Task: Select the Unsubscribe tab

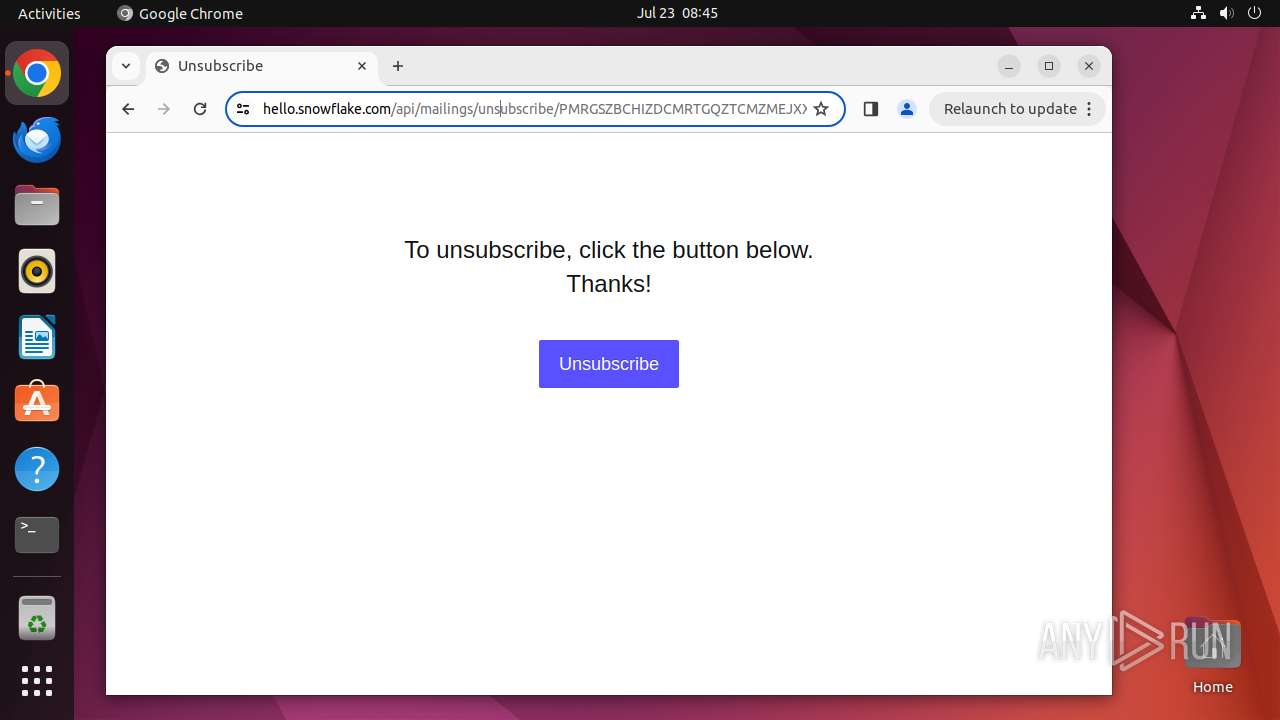Action: point(262,66)
